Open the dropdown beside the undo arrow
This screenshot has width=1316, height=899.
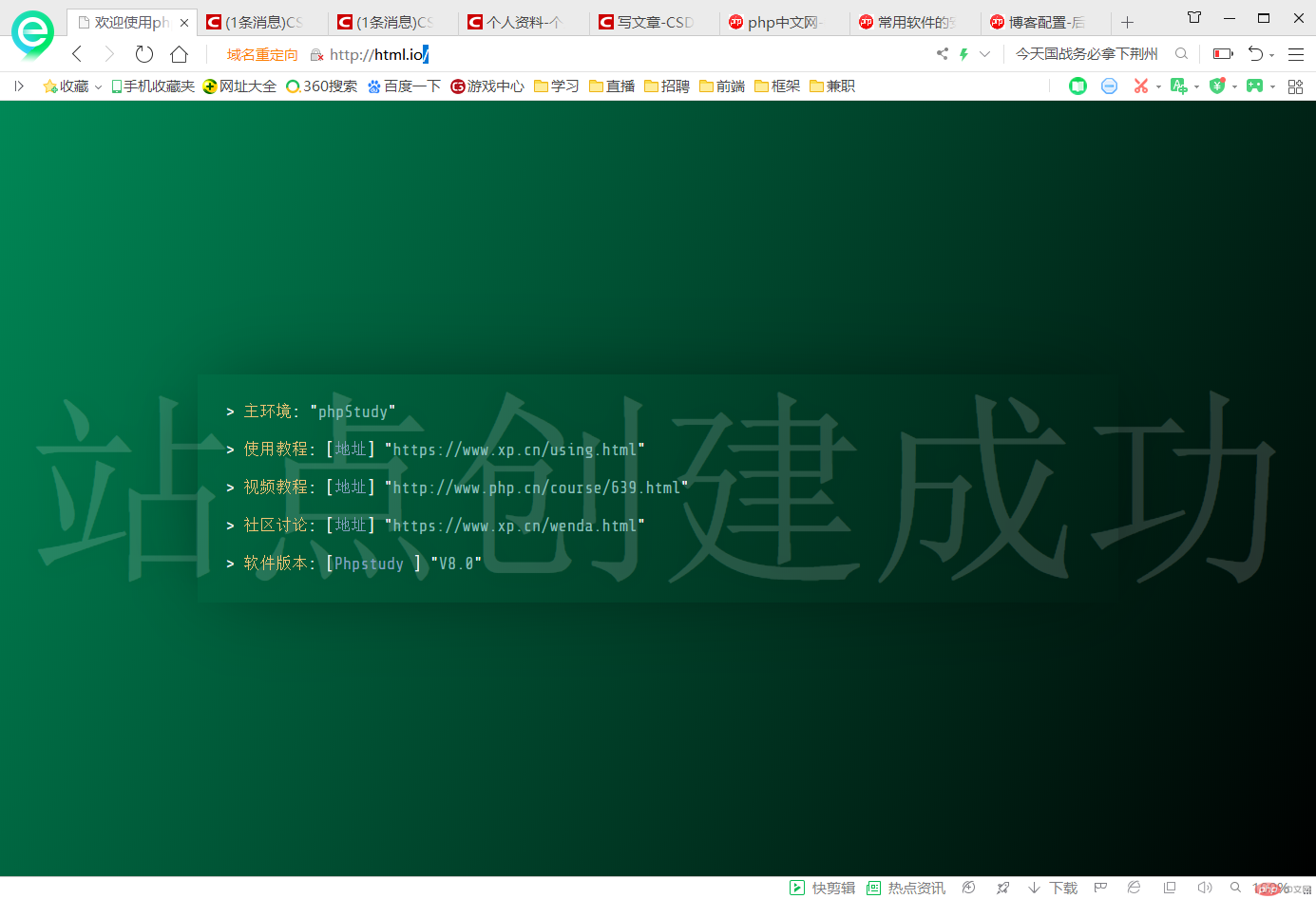click(x=1271, y=56)
